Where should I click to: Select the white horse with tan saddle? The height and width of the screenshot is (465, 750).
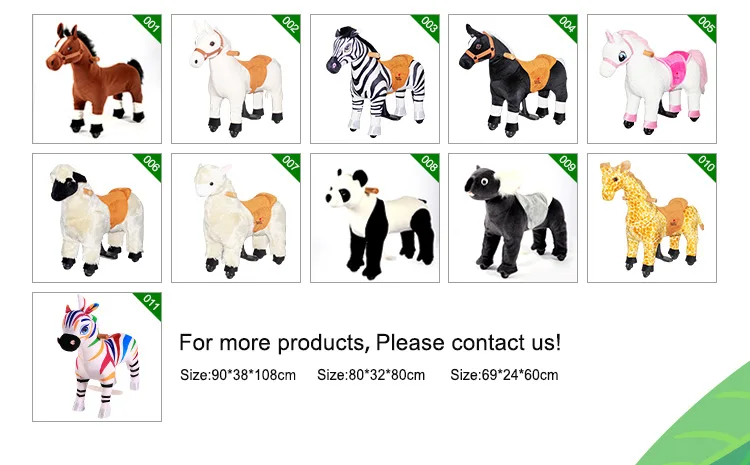point(232,80)
